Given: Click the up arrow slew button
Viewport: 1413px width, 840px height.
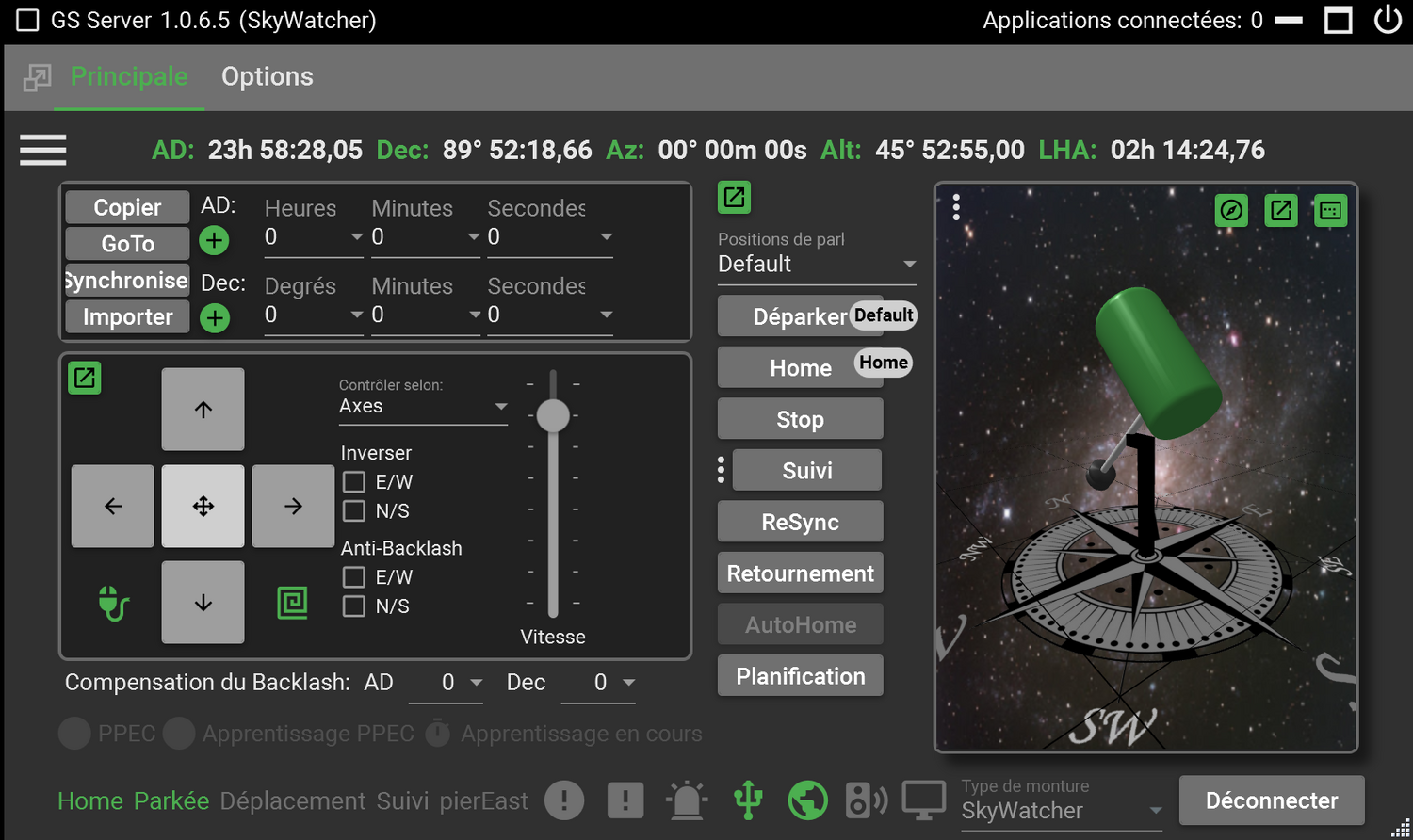Looking at the screenshot, I should click(x=203, y=410).
